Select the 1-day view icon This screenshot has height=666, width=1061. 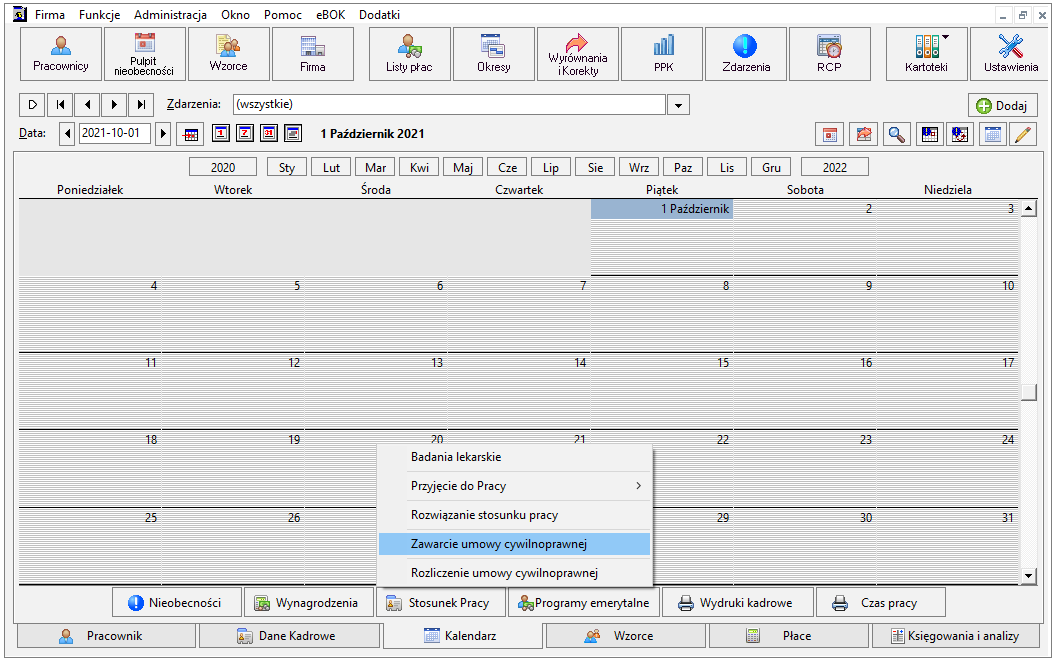click(221, 133)
